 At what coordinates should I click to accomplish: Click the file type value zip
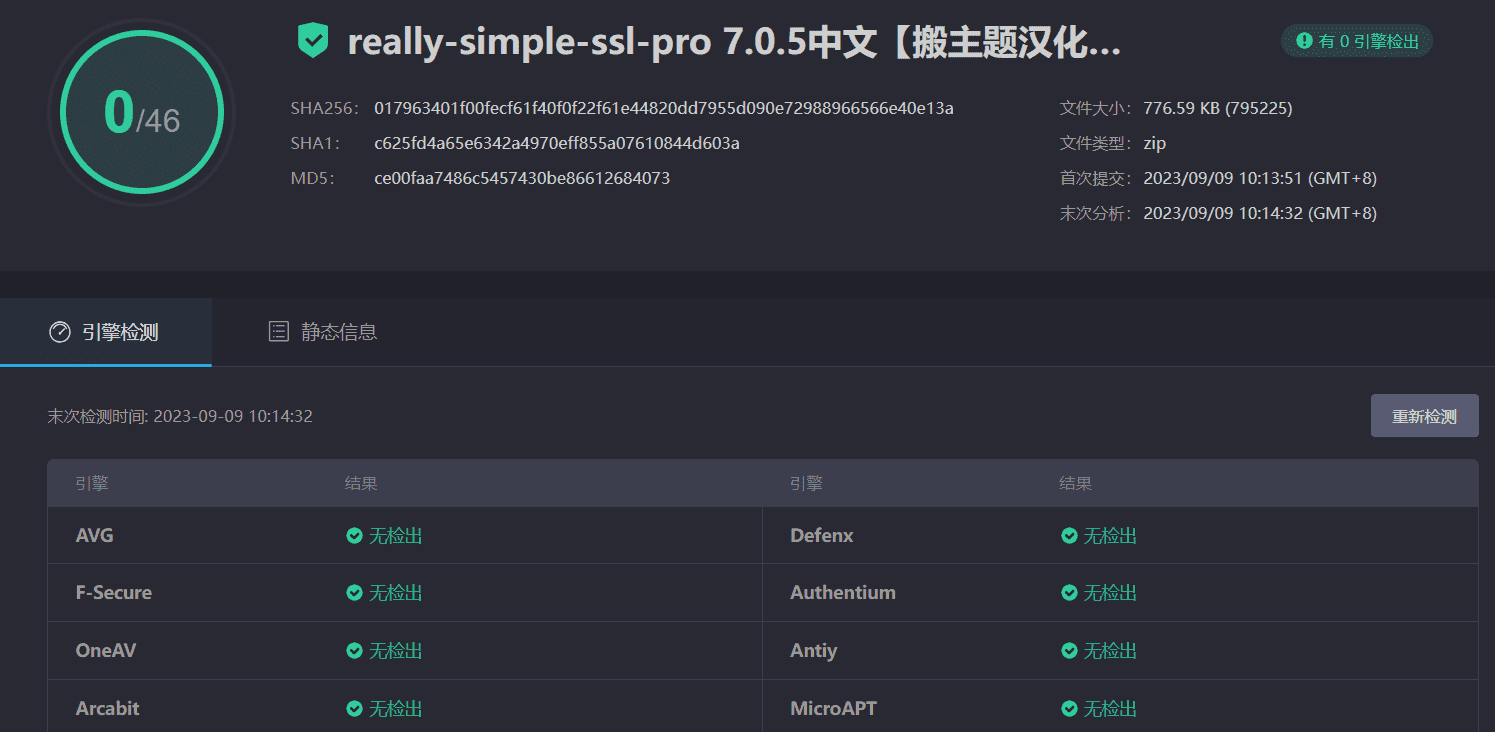click(1155, 143)
